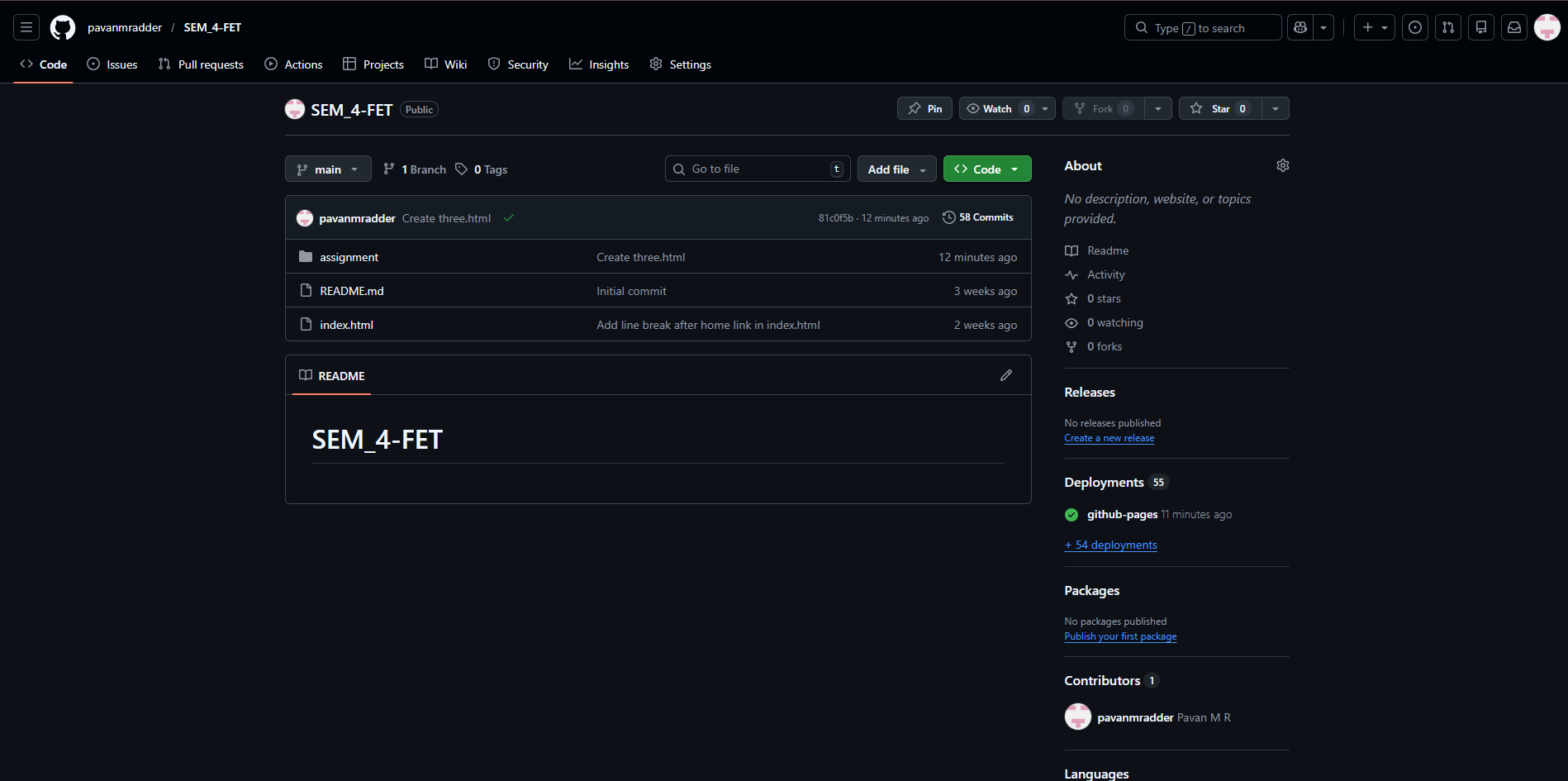Edit the README with pencil icon

(x=1006, y=375)
